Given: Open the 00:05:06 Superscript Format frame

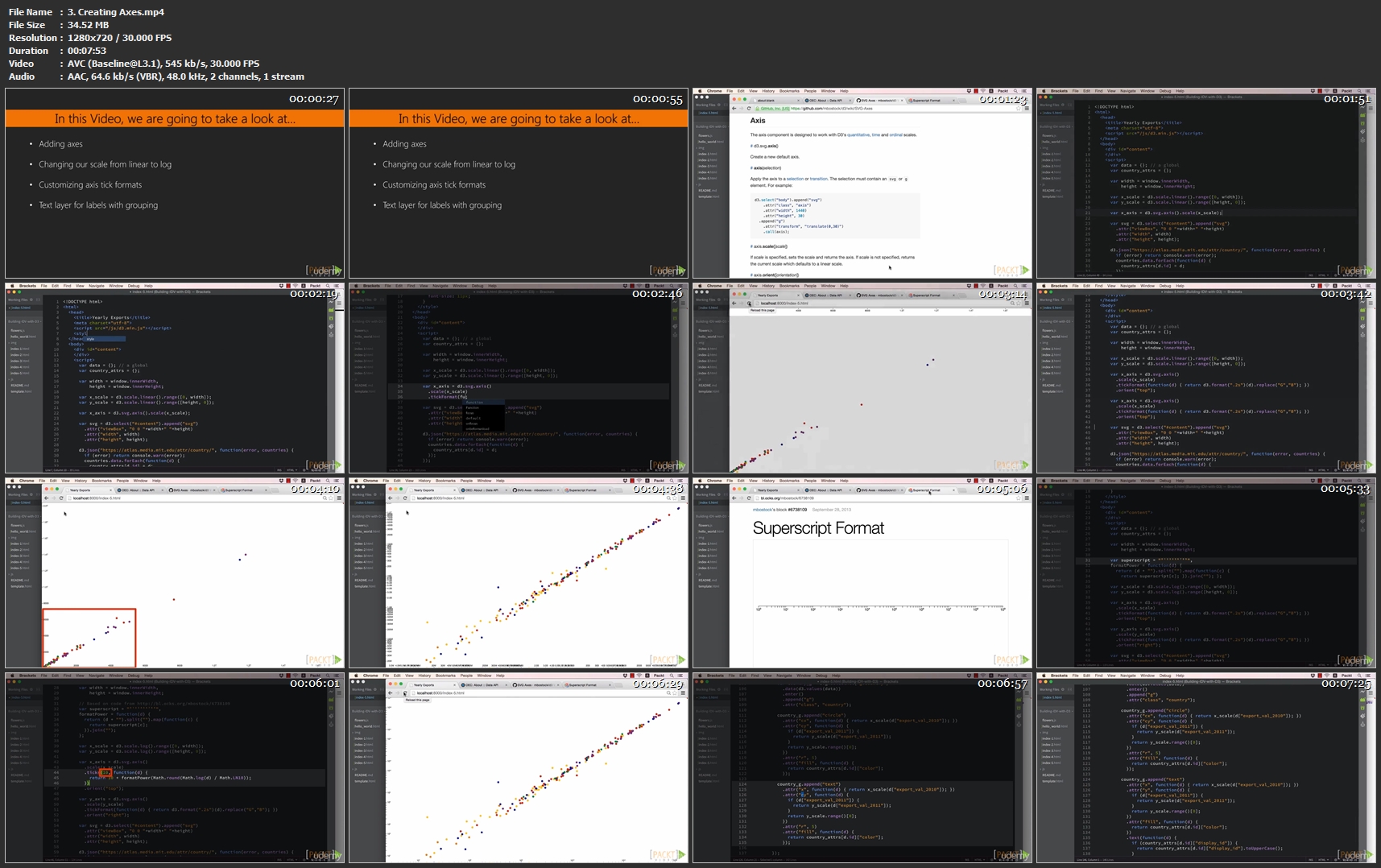Looking at the screenshot, I should click(862, 572).
